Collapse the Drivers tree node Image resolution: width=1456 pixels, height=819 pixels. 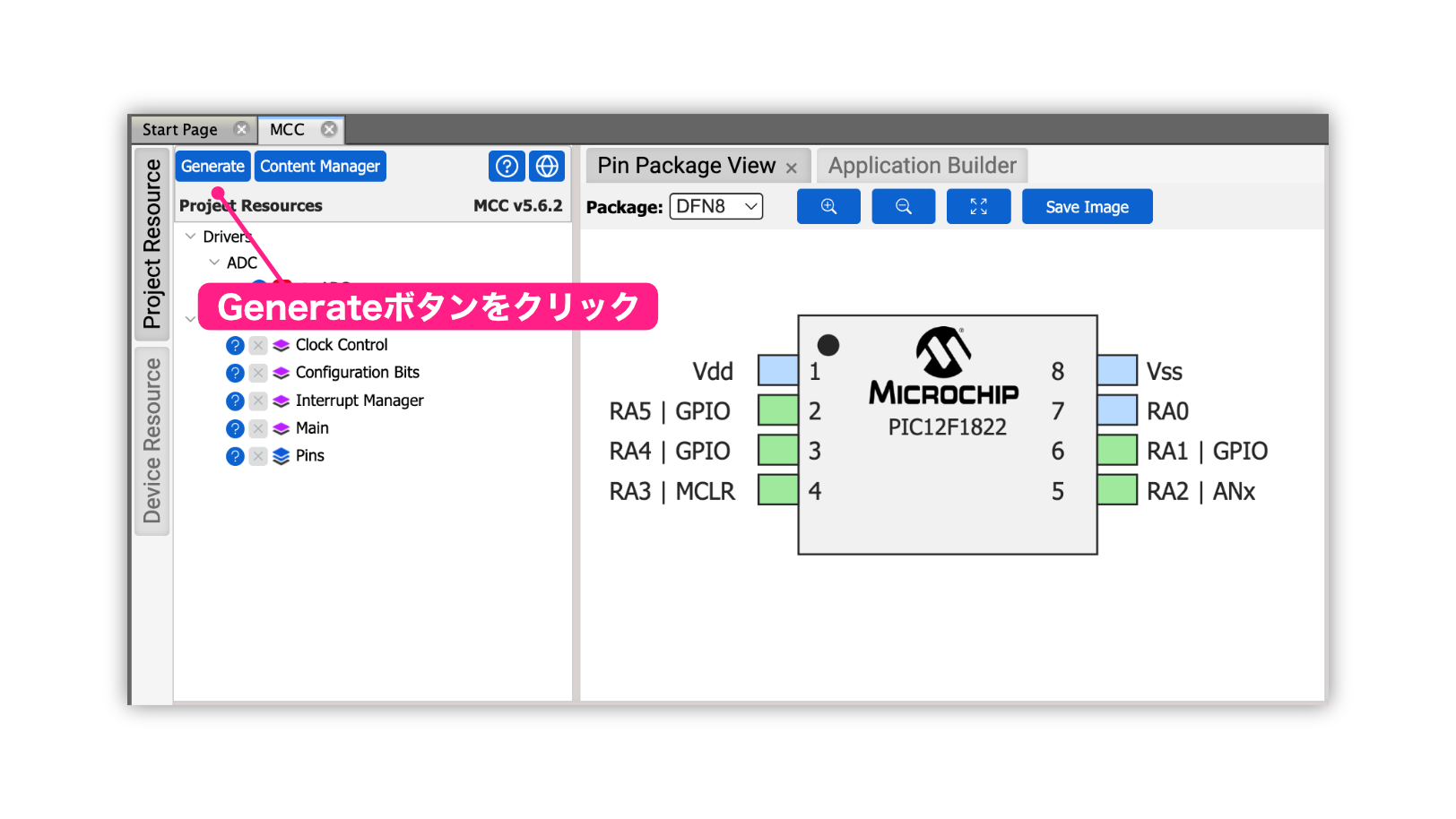(x=190, y=237)
